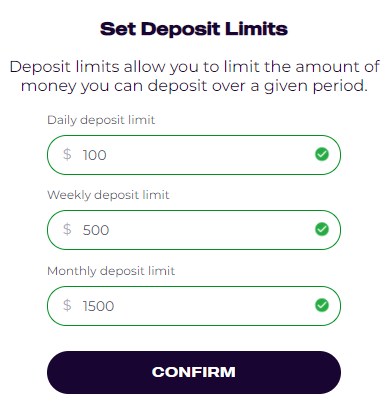This screenshot has height=398, width=391.
Task: Confirm the deposit limits
Action: pos(194,372)
